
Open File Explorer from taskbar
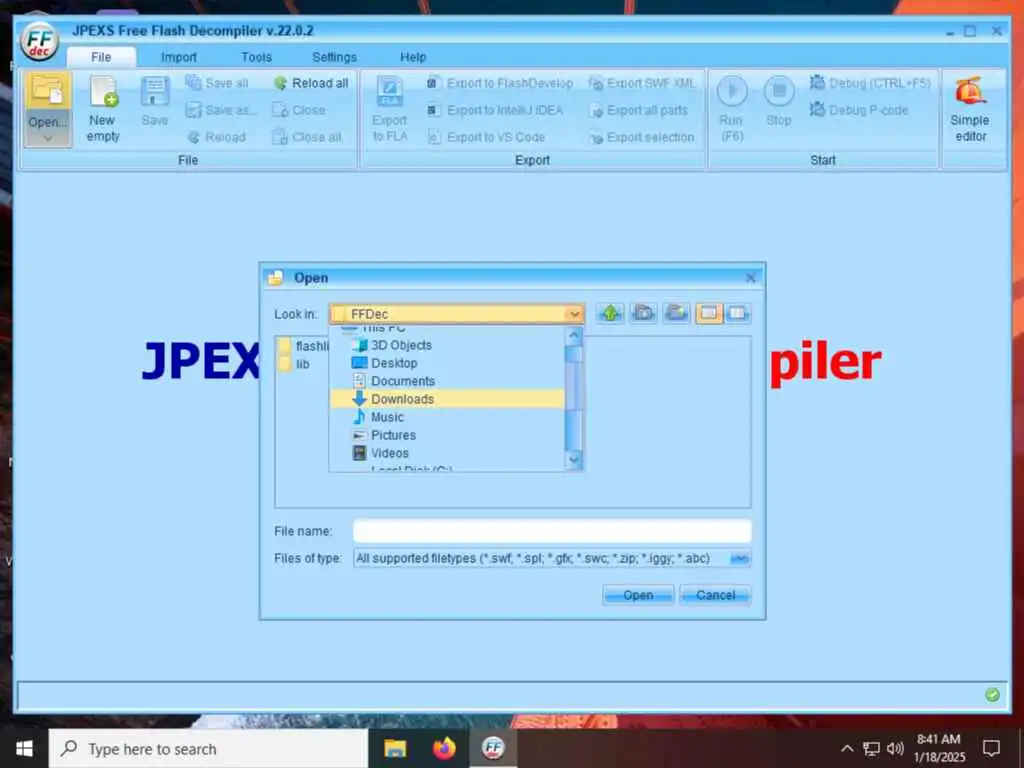[395, 748]
